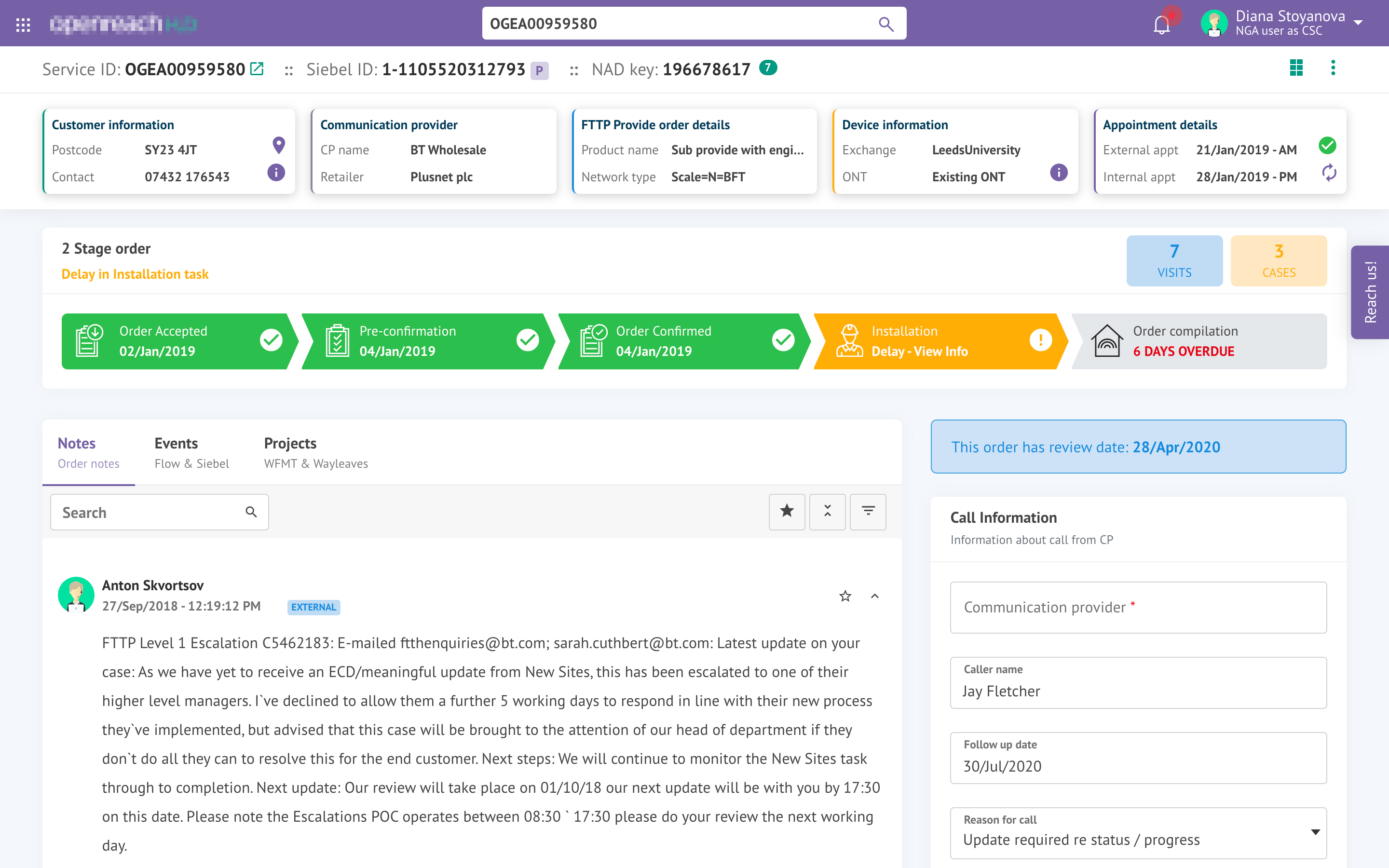
Task: Click the ONT device info icon
Action: (1059, 172)
